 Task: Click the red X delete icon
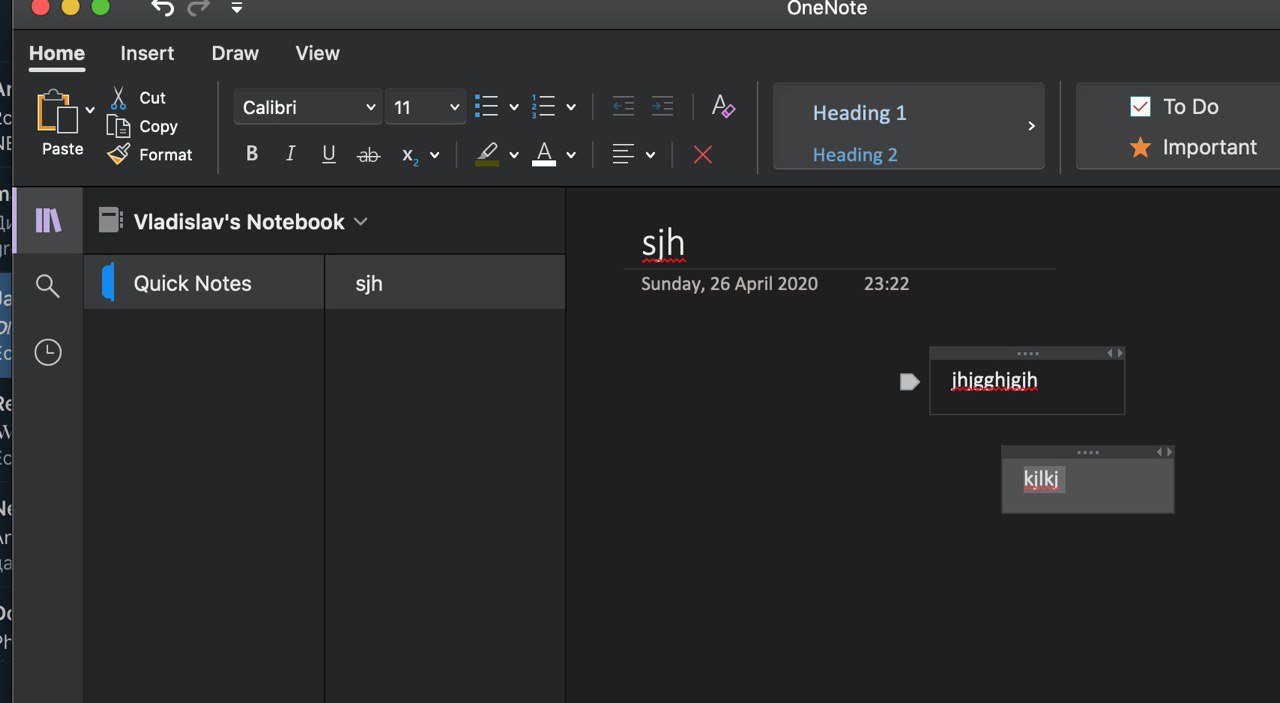click(703, 155)
